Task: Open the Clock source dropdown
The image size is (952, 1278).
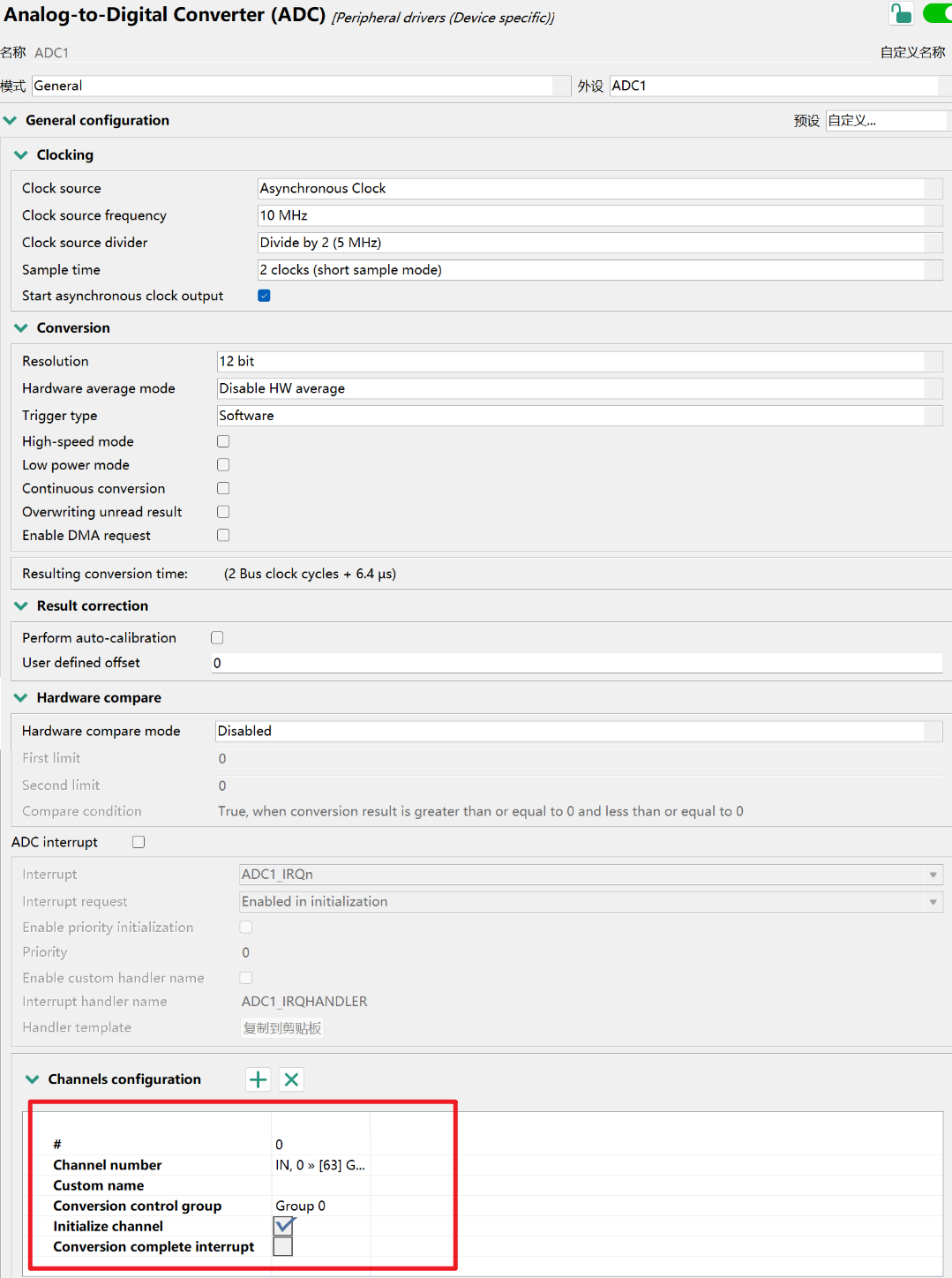Action: [x=598, y=189]
